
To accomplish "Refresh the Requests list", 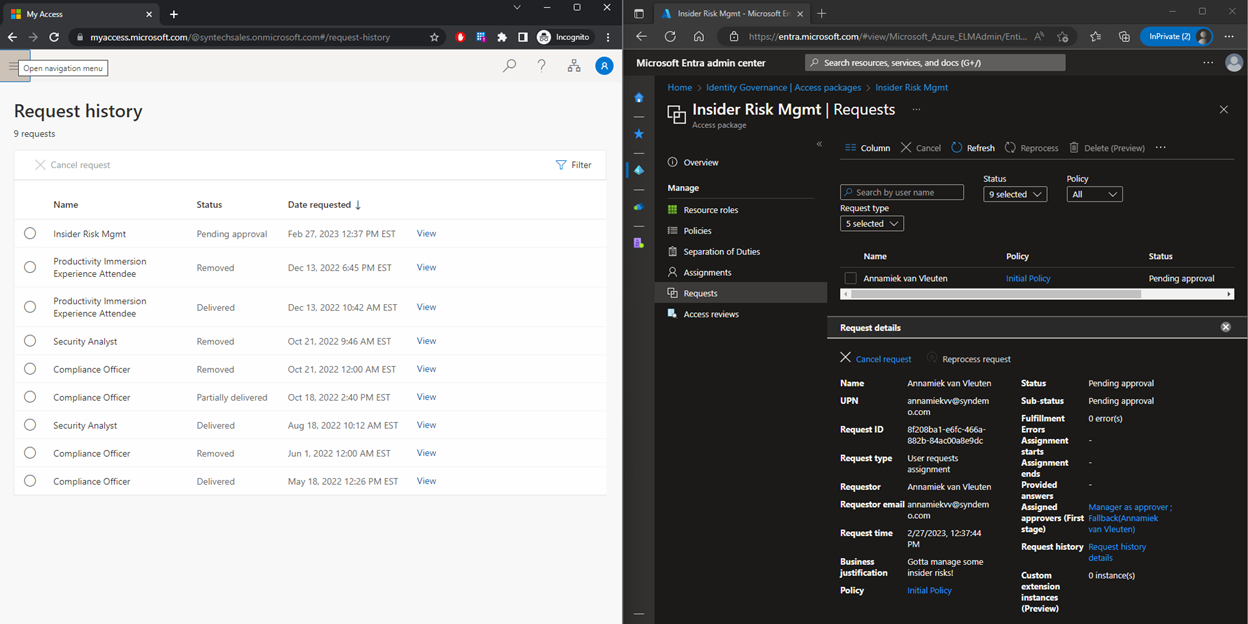I will coord(972,148).
